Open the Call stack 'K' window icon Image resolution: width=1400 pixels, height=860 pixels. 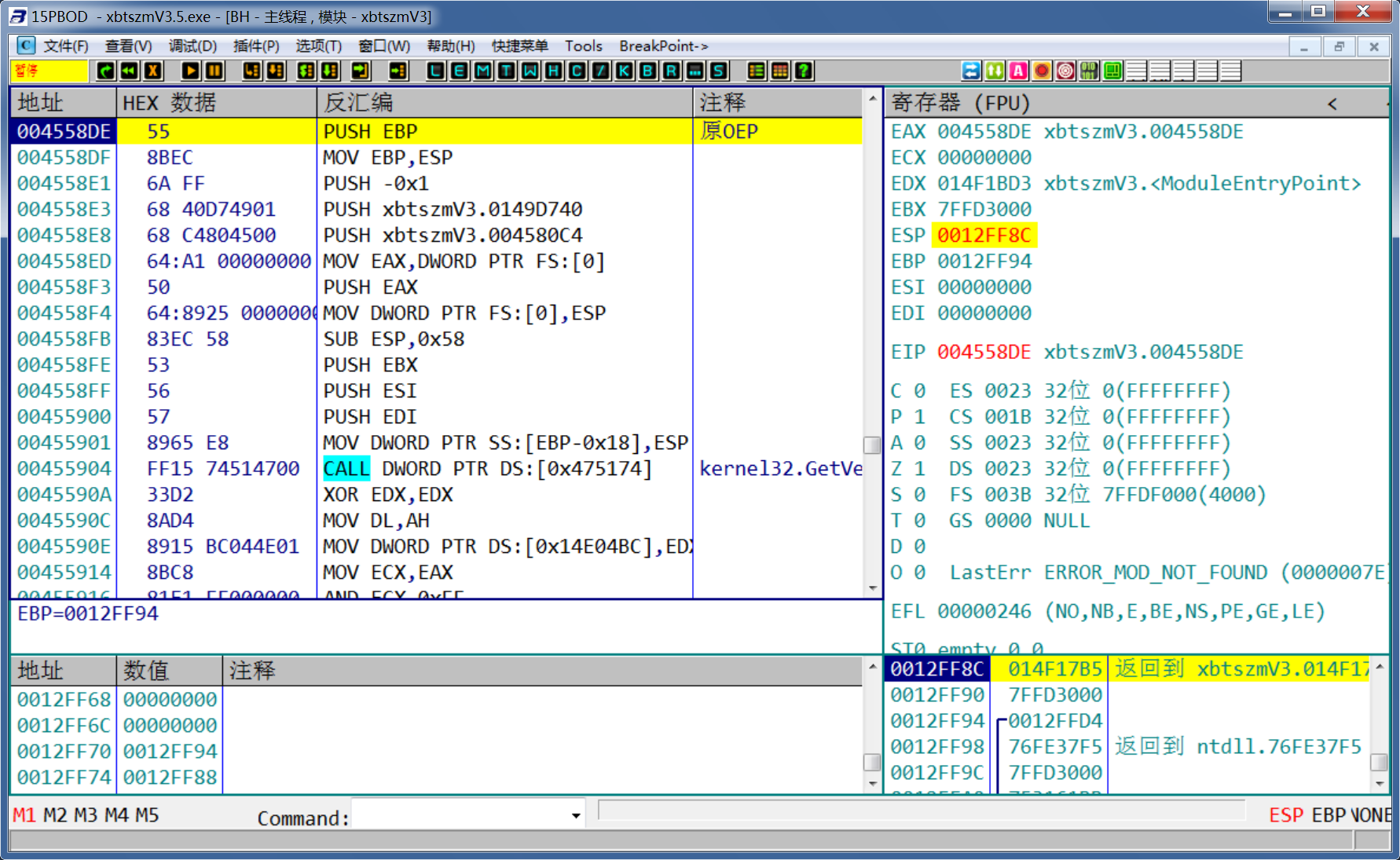point(625,71)
